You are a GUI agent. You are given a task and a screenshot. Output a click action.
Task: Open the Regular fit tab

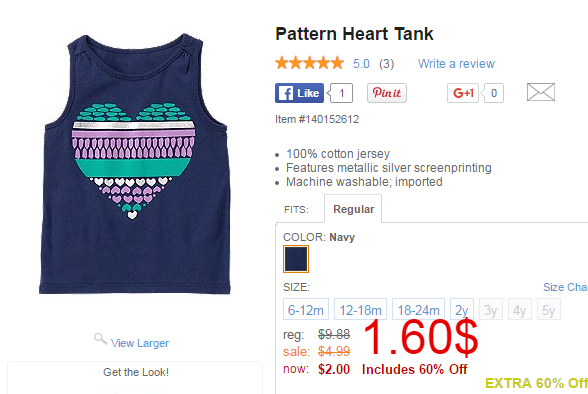(x=353, y=209)
